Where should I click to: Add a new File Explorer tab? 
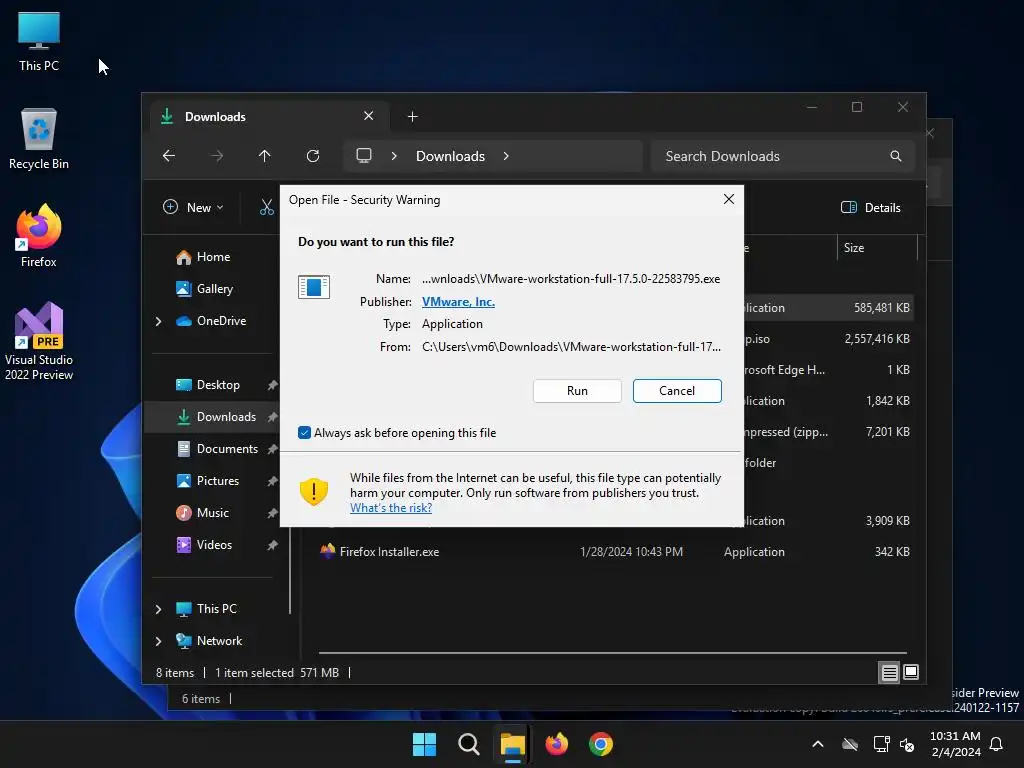click(412, 117)
